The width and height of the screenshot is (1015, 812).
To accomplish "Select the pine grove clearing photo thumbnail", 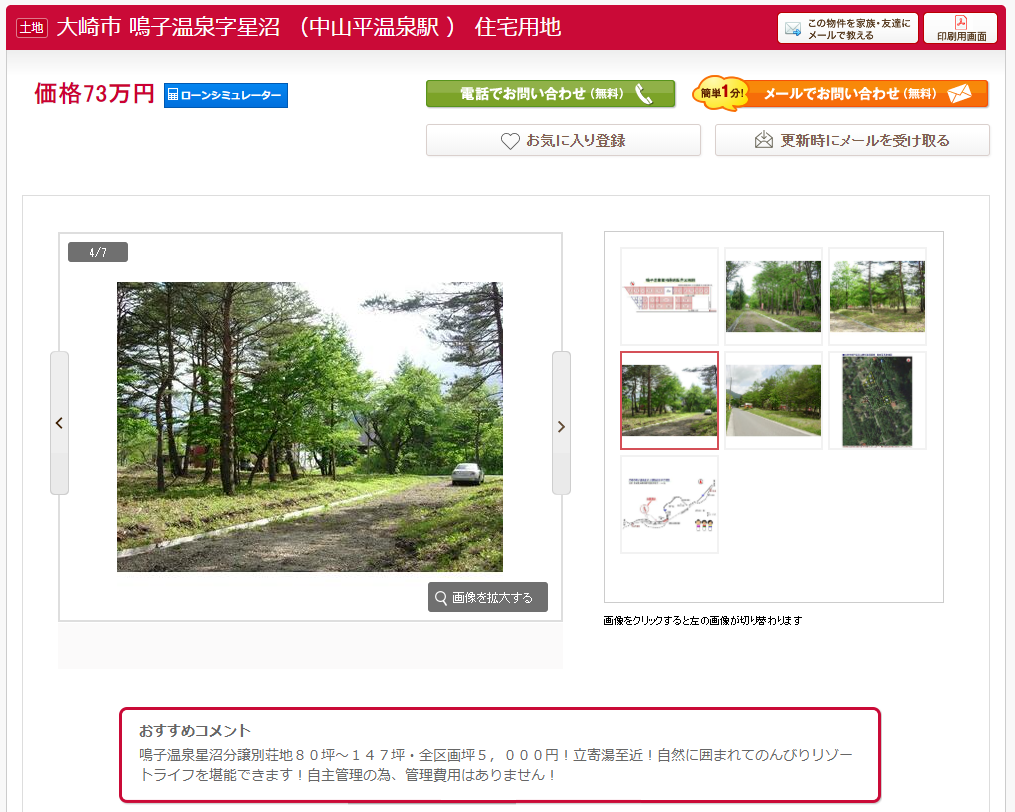I will pos(877,296).
